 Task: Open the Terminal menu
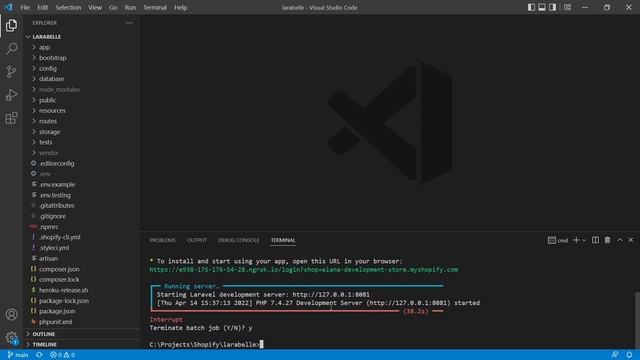[x=155, y=7]
